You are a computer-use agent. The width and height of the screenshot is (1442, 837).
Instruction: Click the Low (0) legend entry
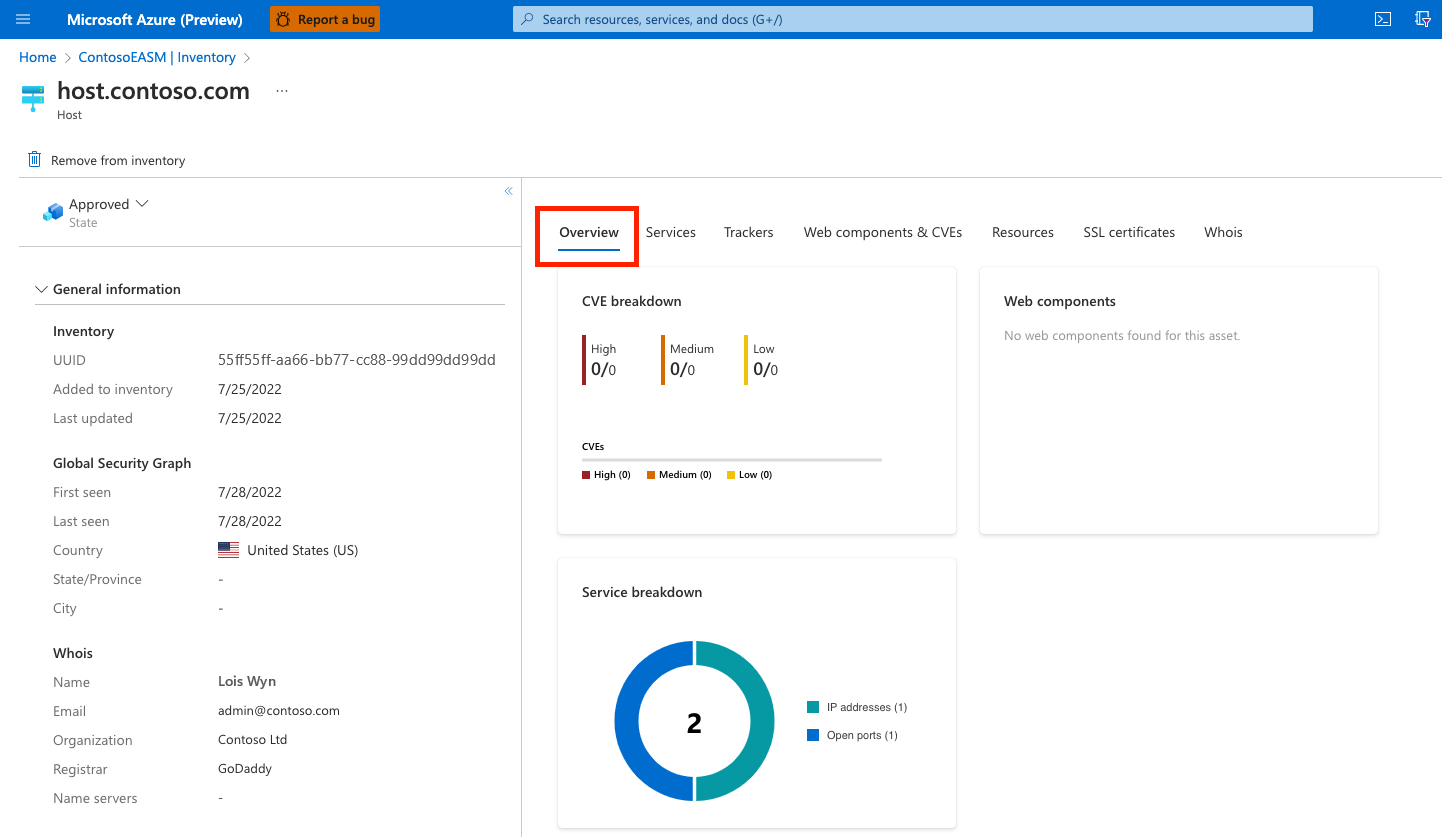[750, 475]
